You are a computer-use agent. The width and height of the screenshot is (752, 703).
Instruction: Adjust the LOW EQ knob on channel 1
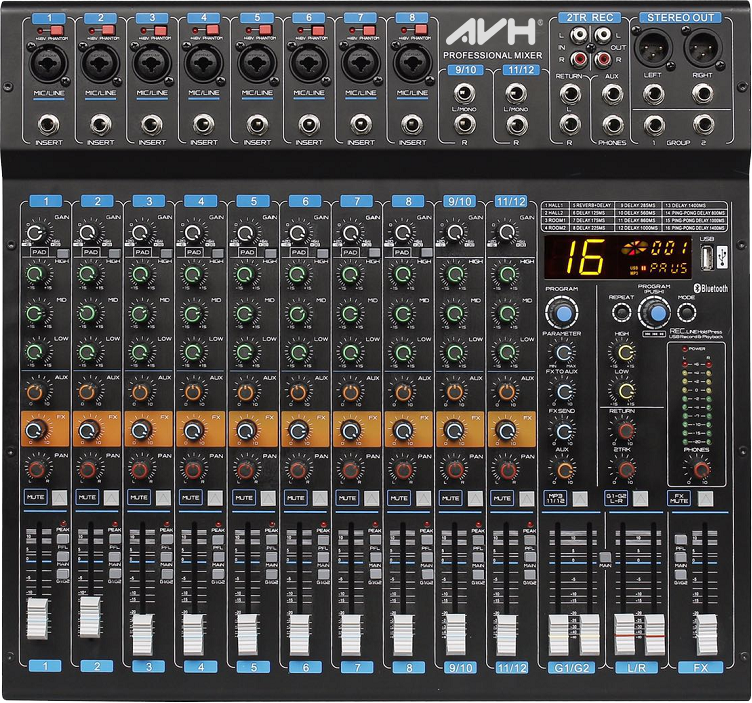tap(34, 352)
